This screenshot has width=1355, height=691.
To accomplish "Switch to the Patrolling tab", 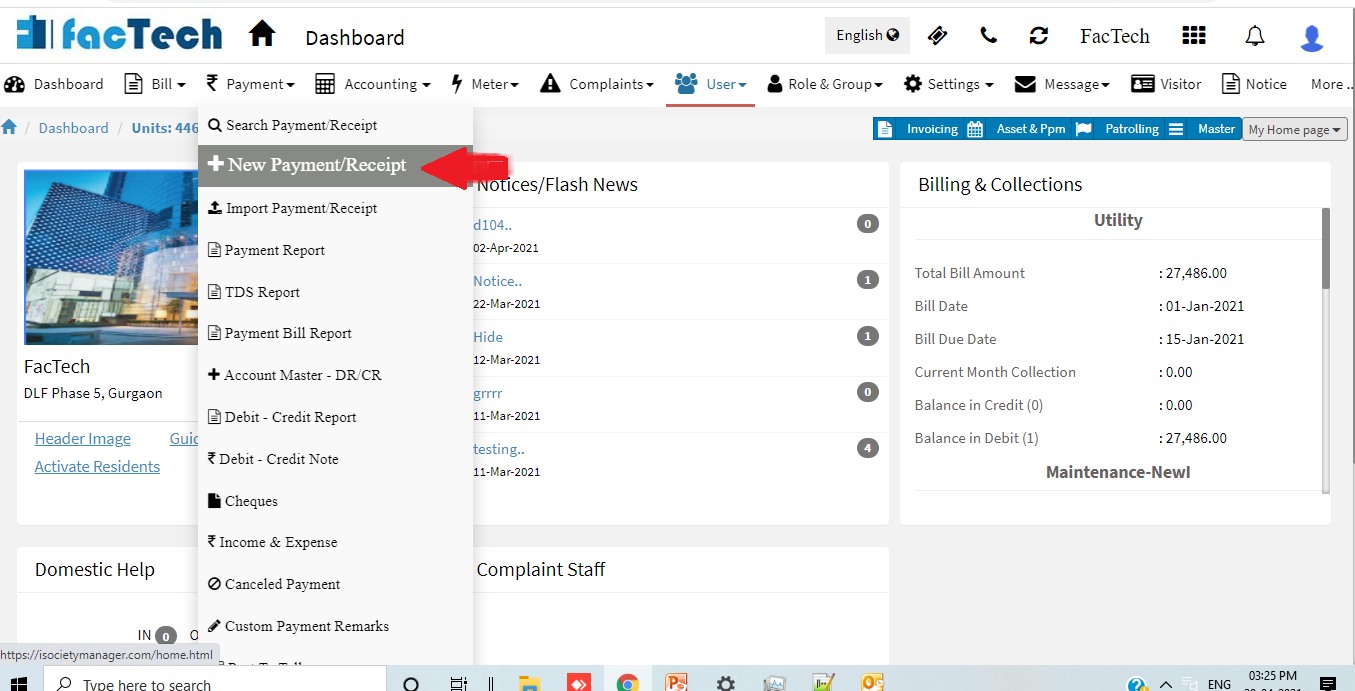I will click(x=1119, y=129).
